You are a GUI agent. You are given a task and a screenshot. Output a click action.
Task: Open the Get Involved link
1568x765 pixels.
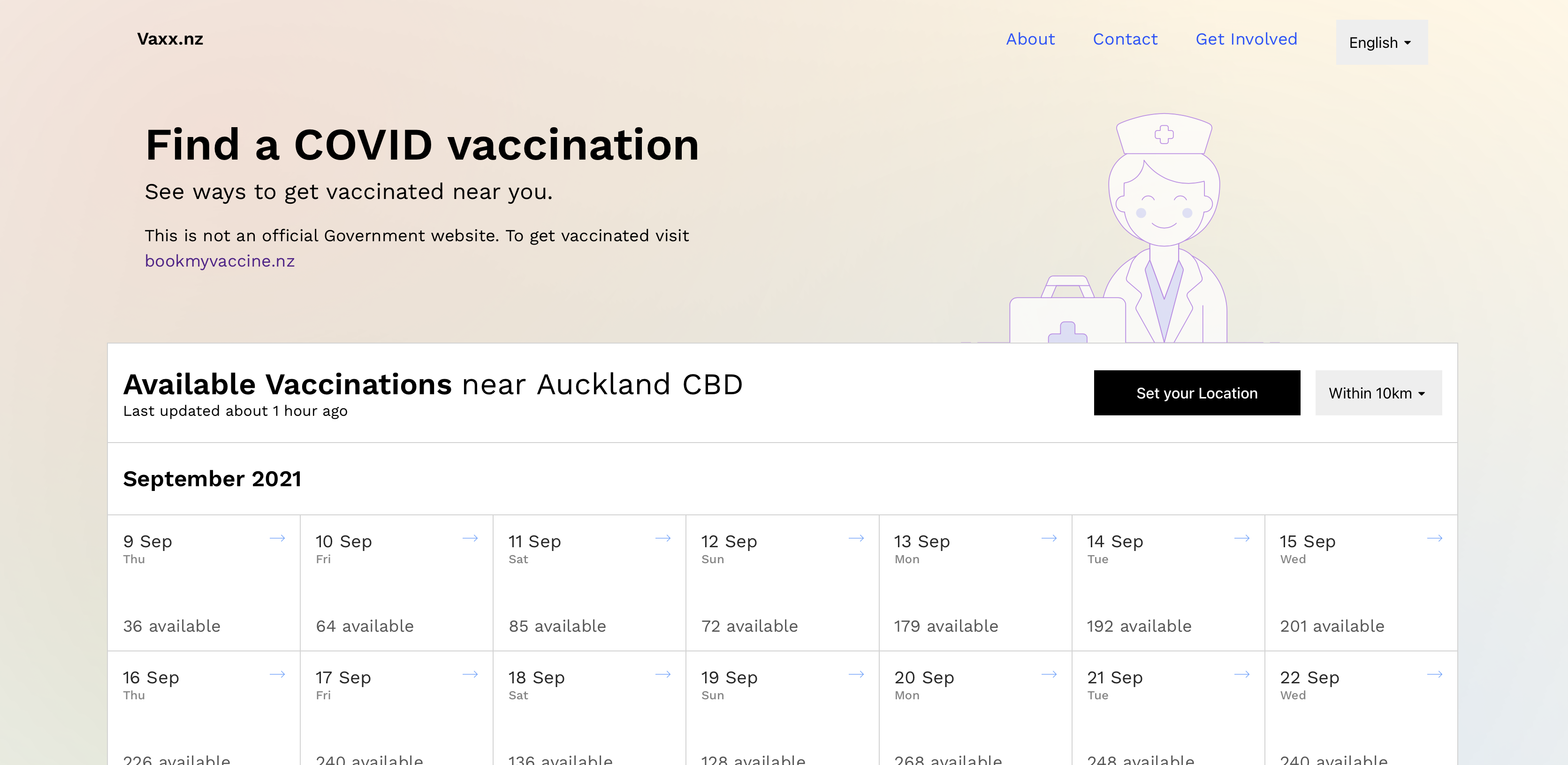[x=1246, y=39]
